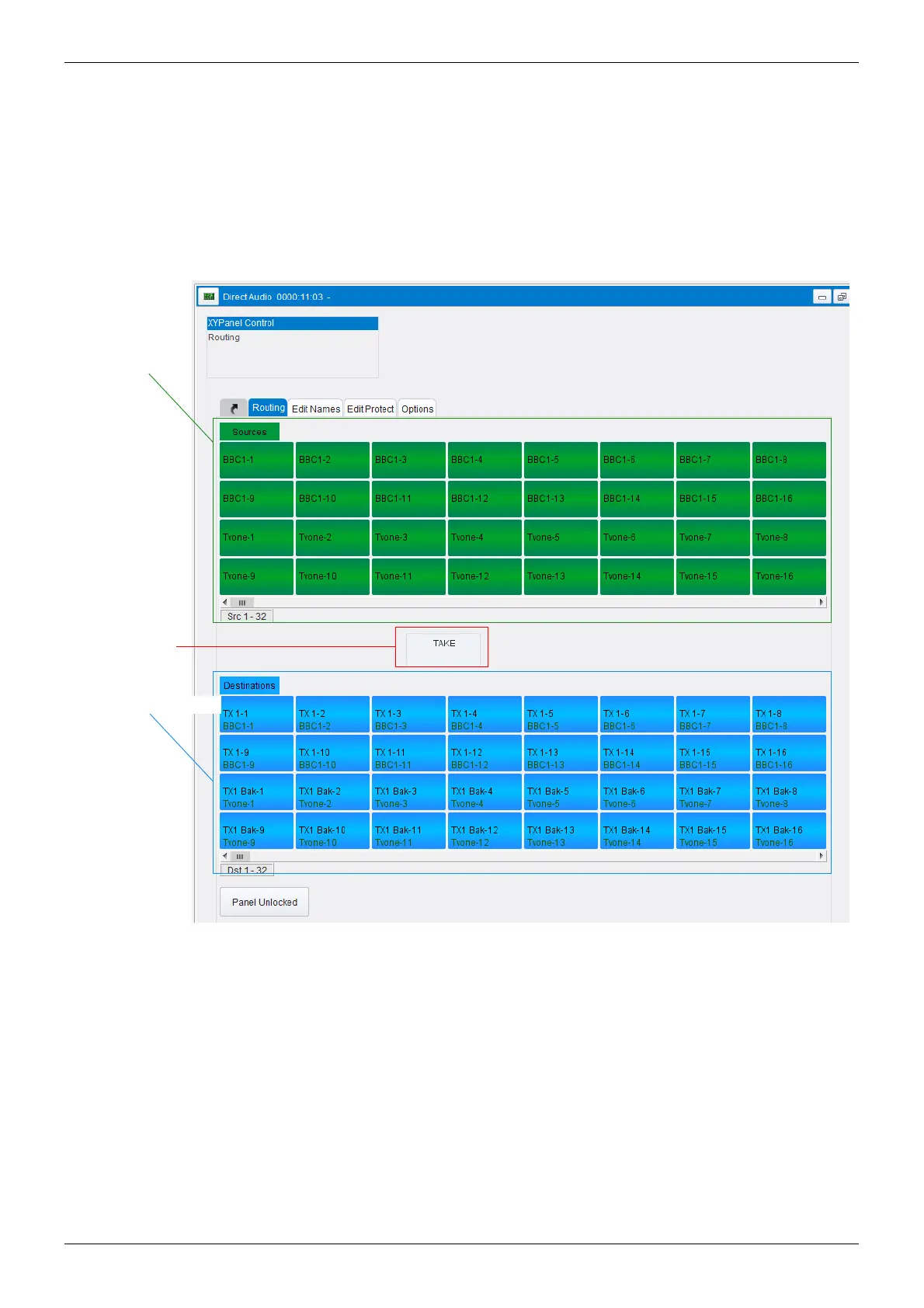The image size is (924, 1308).
Task: Select source BBC1-16
Action: (789, 499)
